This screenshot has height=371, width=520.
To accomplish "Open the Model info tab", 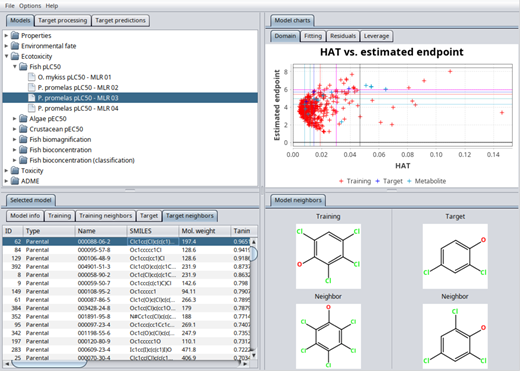I will tap(25, 216).
